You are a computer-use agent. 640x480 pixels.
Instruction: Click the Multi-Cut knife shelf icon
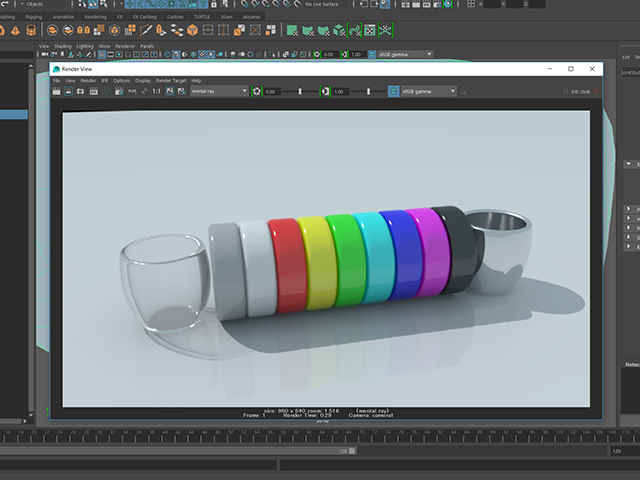click(x=146, y=31)
